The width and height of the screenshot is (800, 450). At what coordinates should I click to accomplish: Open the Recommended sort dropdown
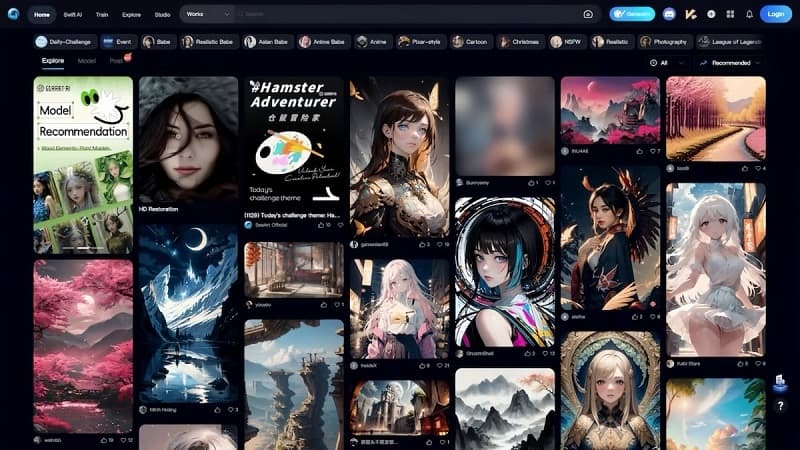click(731, 63)
